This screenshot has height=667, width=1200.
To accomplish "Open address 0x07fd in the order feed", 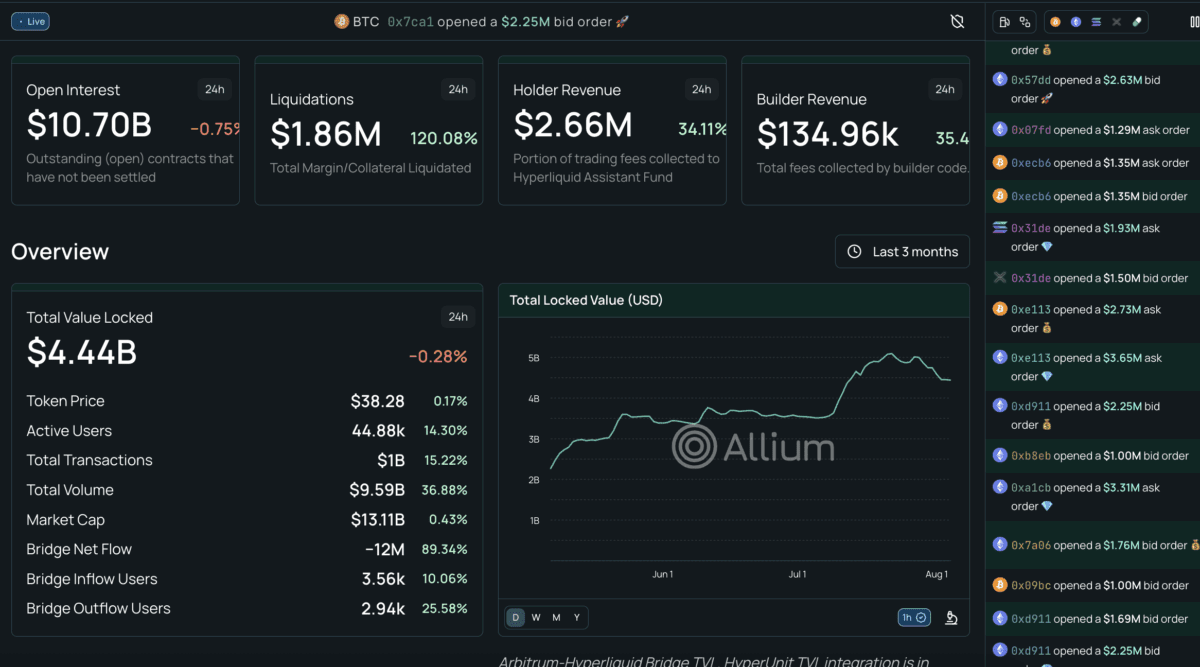I will click(1031, 130).
